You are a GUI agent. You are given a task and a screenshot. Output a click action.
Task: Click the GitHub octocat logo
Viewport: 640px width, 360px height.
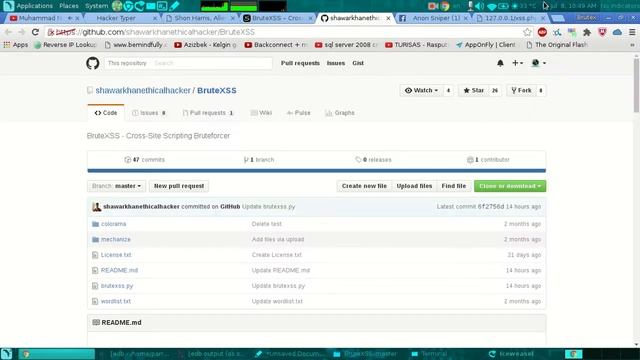click(x=93, y=63)
